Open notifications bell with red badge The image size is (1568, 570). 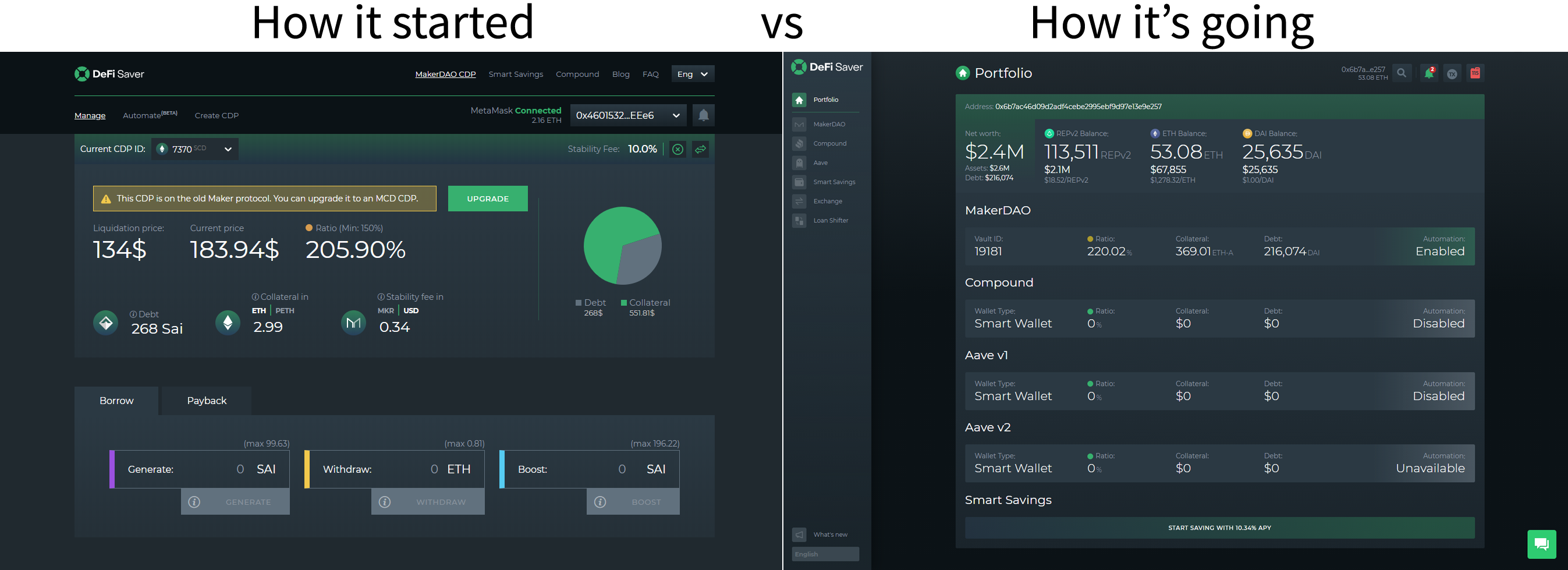1429,73
